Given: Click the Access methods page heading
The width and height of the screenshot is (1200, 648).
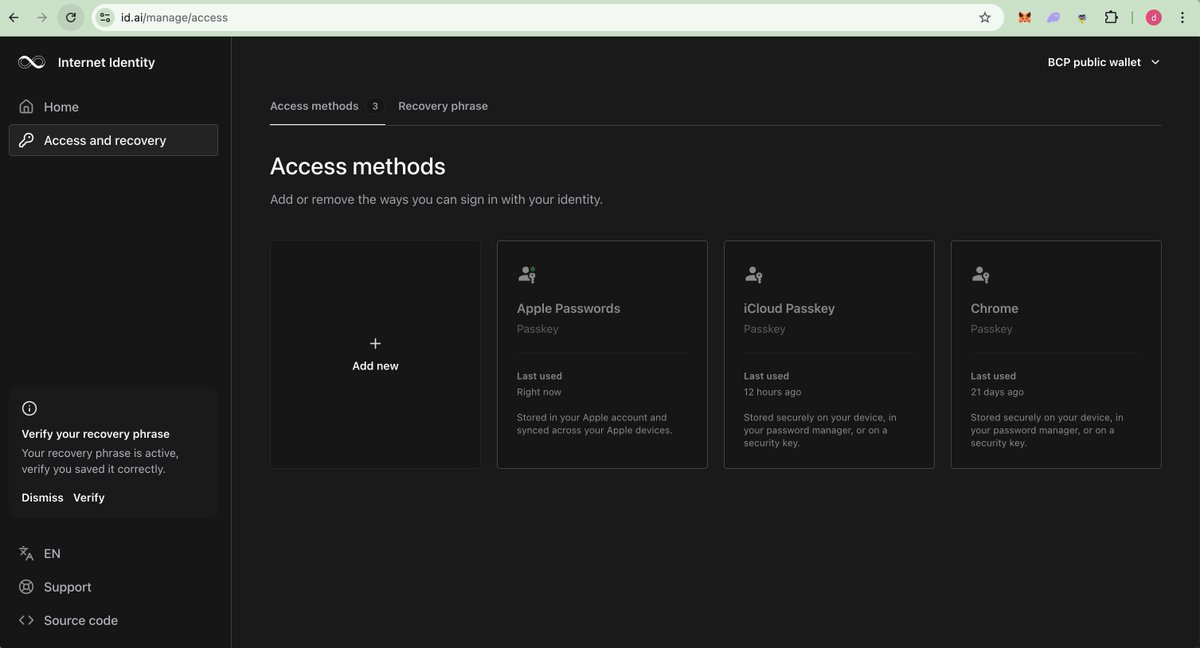Looking at the screenshot, I should (358, 166).
